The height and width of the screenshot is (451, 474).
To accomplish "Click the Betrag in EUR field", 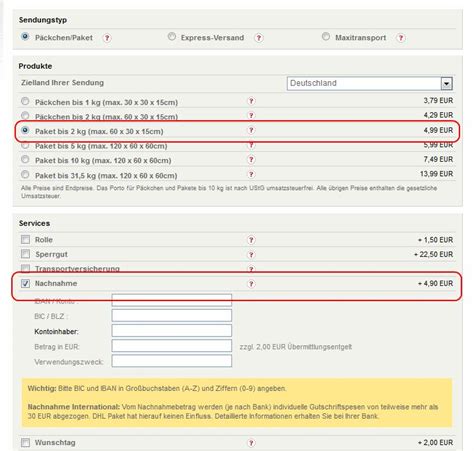I will [172, 346].
